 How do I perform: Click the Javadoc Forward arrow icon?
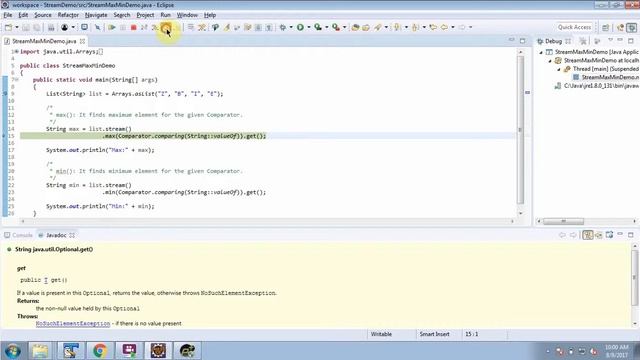[x=573, y=235]
